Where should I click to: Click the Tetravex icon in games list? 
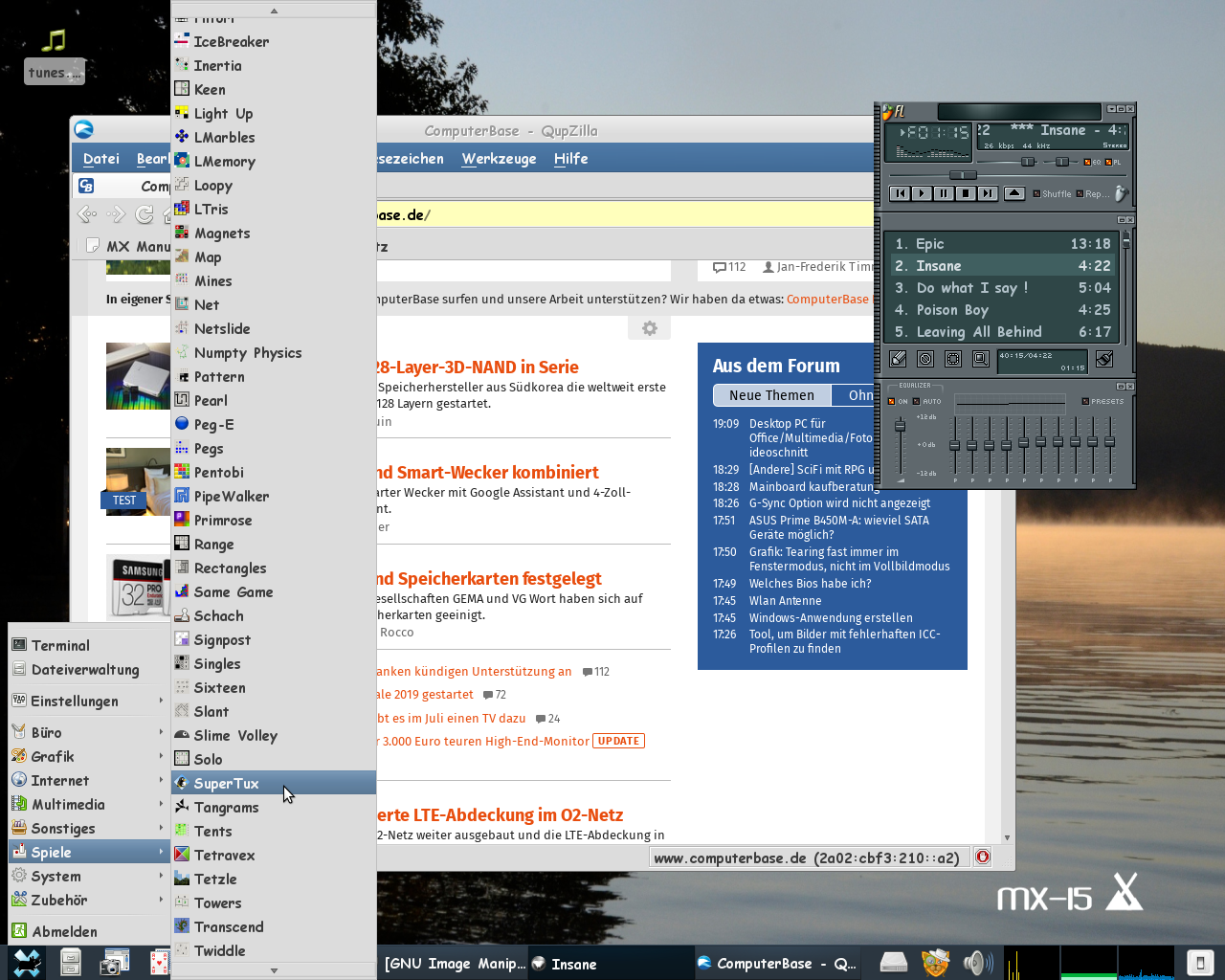point(182,855)
